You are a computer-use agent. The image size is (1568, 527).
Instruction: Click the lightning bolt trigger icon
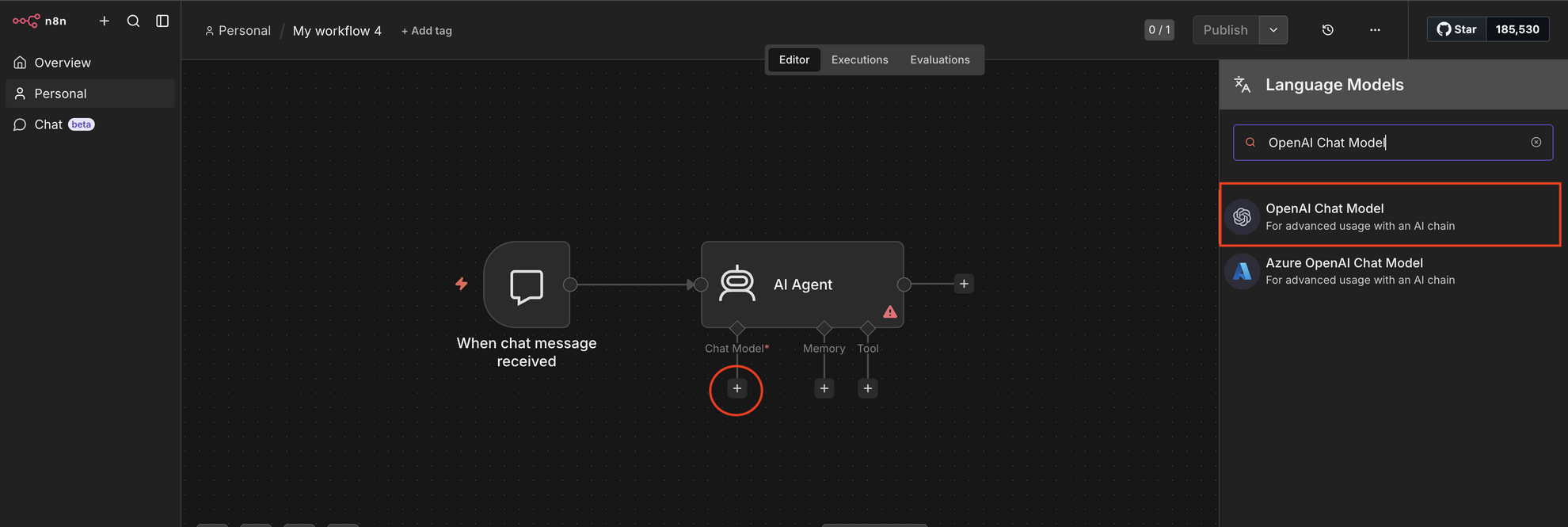coord(462,284)
